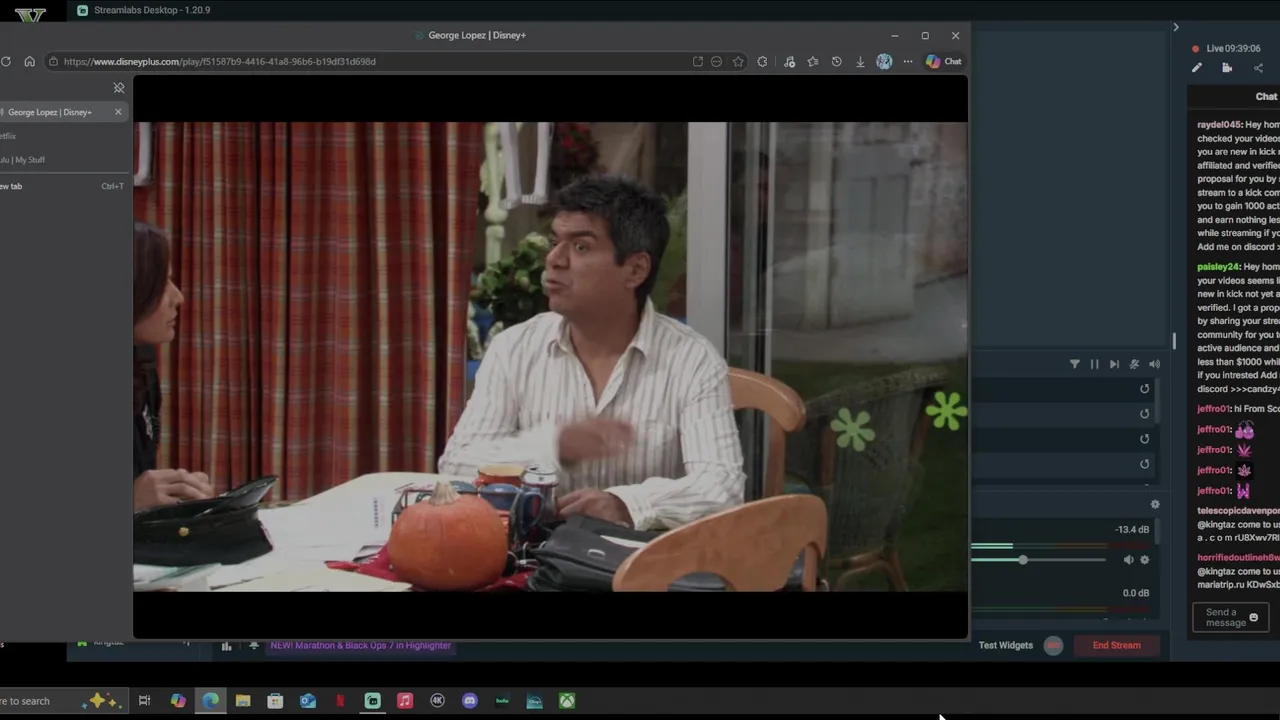The image size is (1280, 720).
Task: Open browser downloads icon
Action: (x=860, y=62)
